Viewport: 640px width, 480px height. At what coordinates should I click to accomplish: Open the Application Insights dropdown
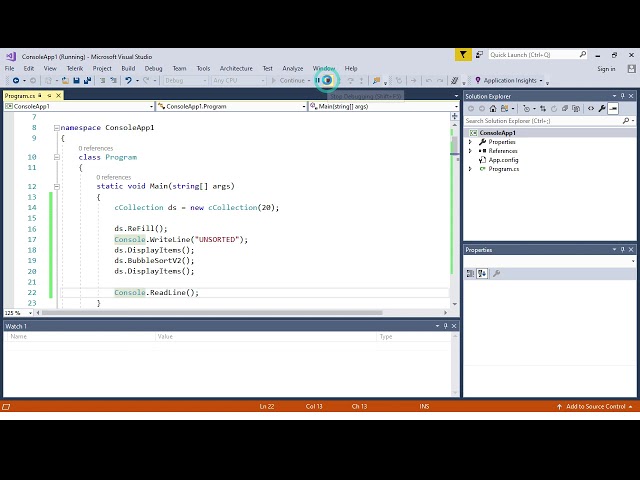coord(510,81)
